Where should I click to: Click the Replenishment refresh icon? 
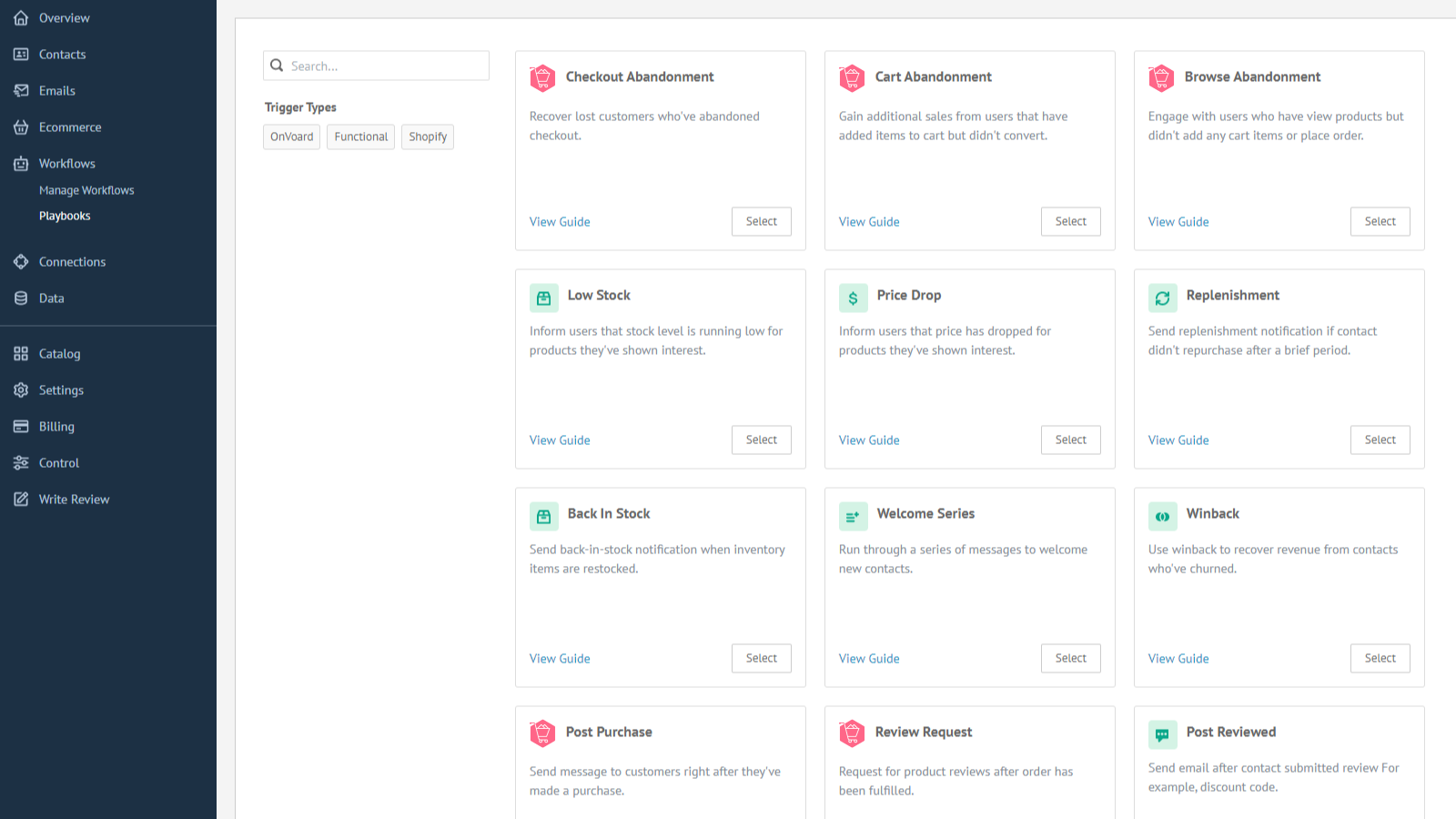[1163, 298]
